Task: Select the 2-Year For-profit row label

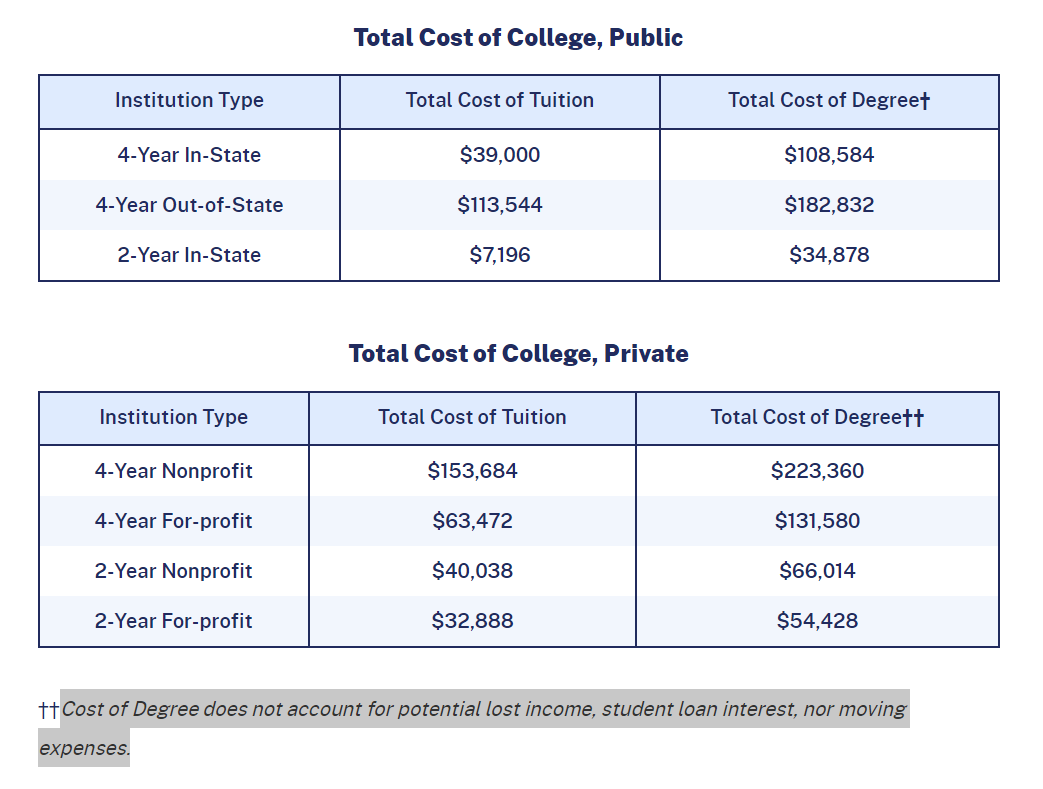Action: pyautogui.click(x=174, y=621)
